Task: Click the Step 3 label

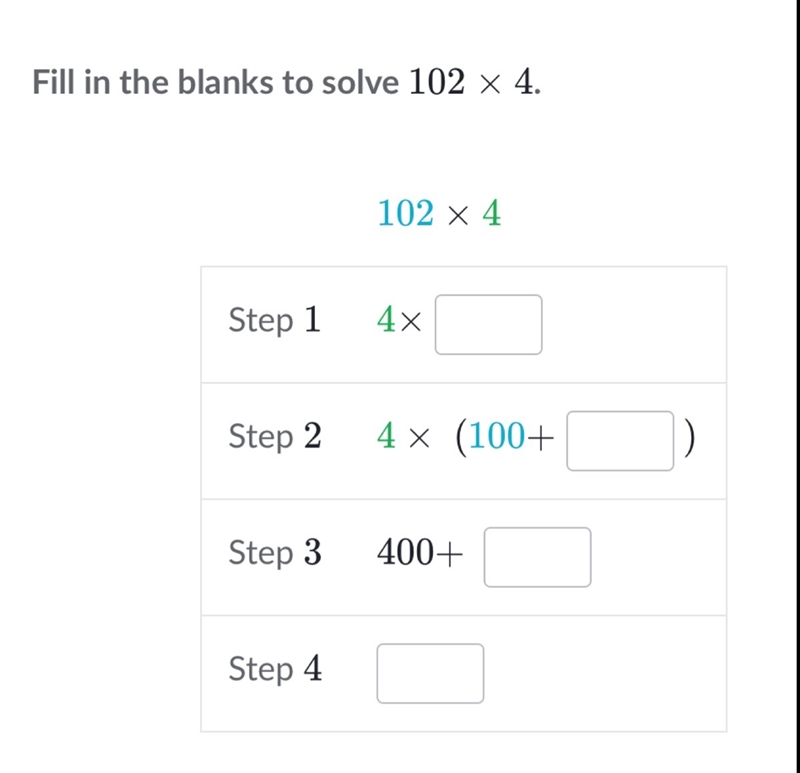Action: 275,553
